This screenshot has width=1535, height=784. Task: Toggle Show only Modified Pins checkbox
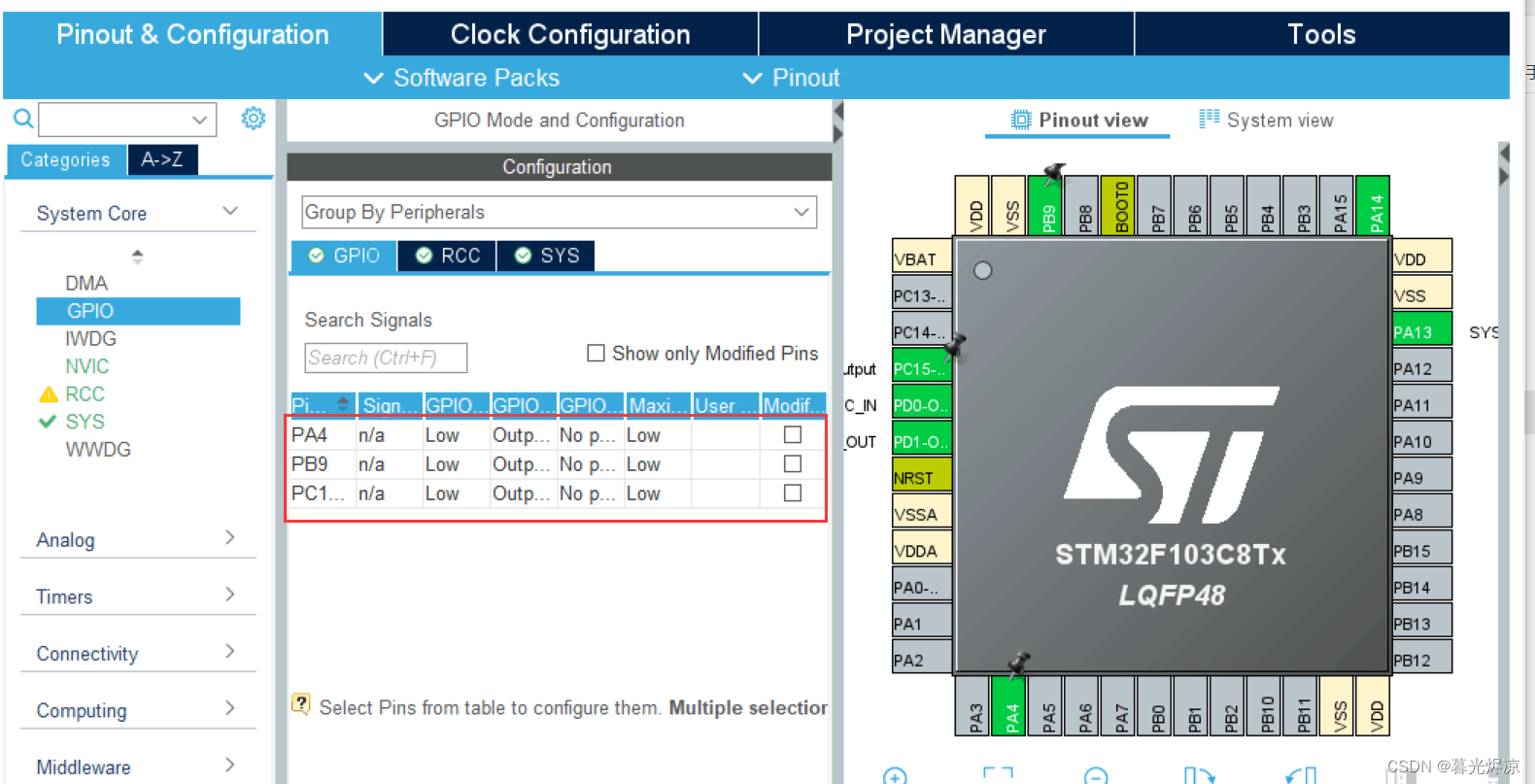click(596, 353)
